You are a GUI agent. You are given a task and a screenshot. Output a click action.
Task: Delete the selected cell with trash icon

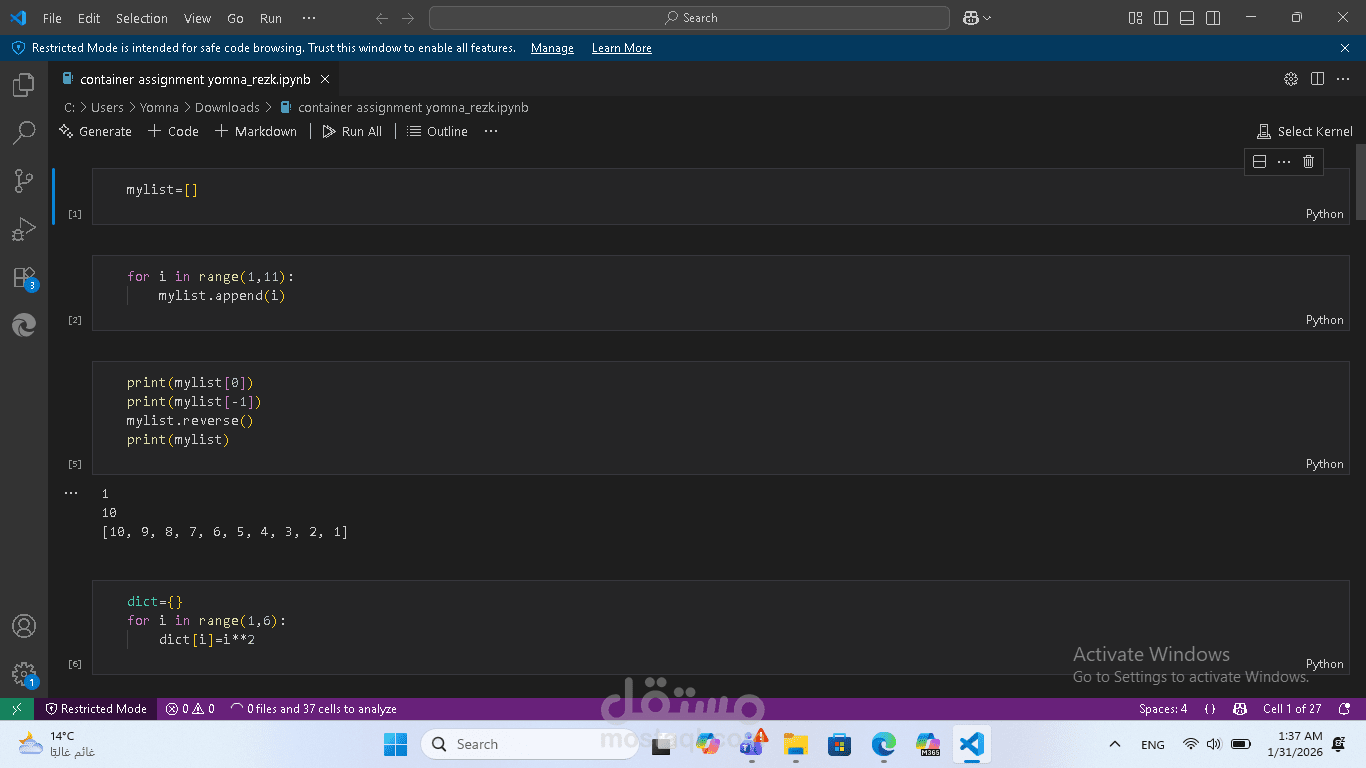pyautogui.click(x=1308, y=161)
